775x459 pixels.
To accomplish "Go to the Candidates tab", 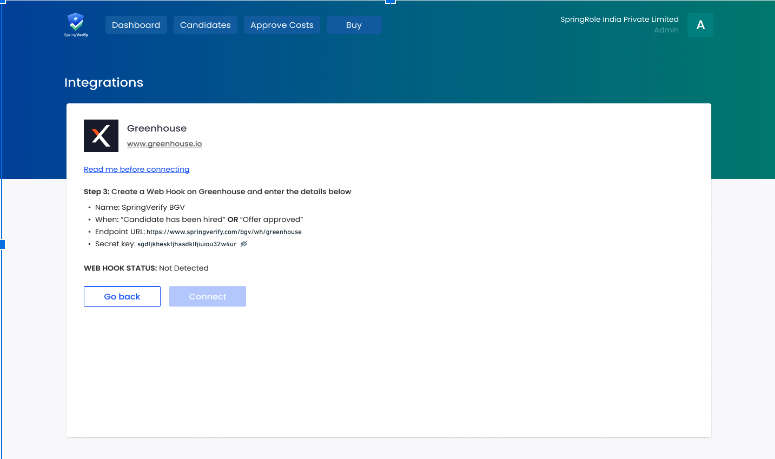I will coord(205,25).
